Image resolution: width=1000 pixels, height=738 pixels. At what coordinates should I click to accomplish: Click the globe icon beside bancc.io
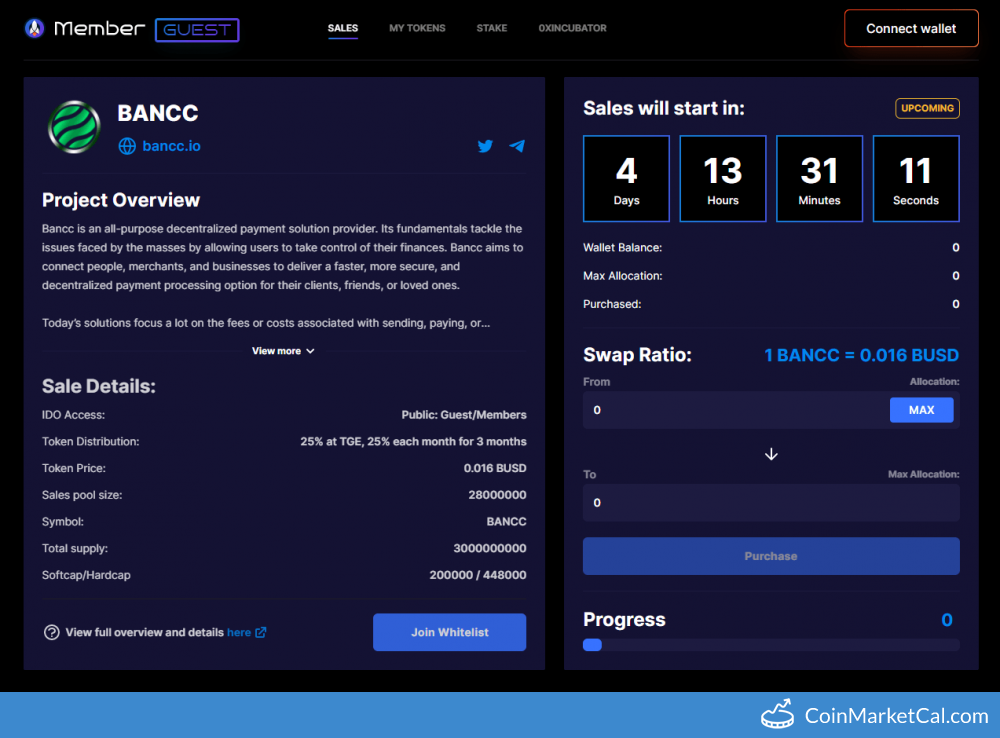pos(127,146)
